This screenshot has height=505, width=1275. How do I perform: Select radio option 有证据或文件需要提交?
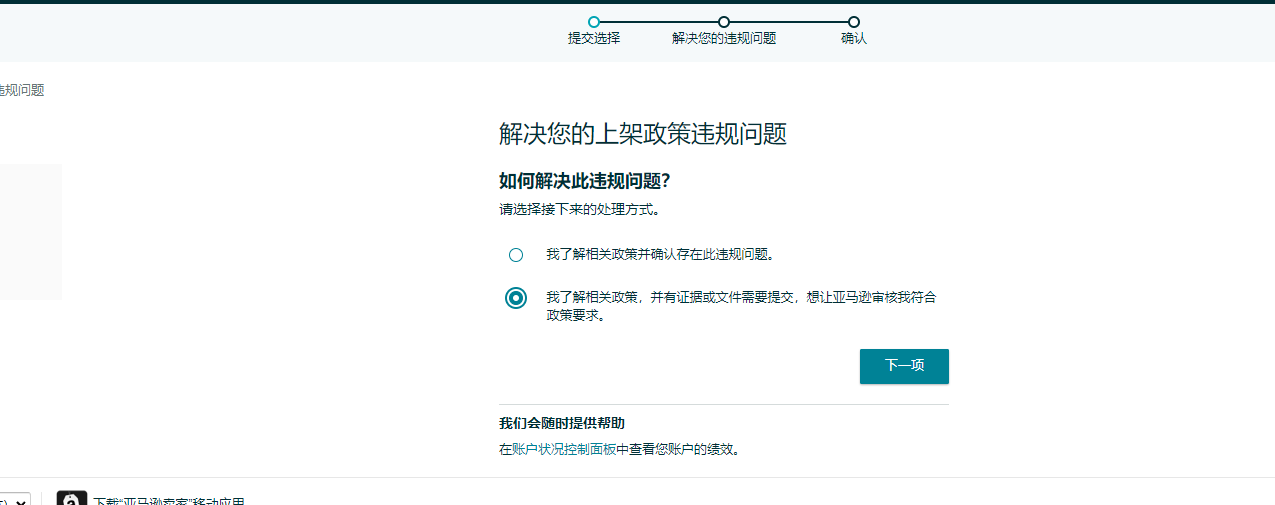(516, 298)
